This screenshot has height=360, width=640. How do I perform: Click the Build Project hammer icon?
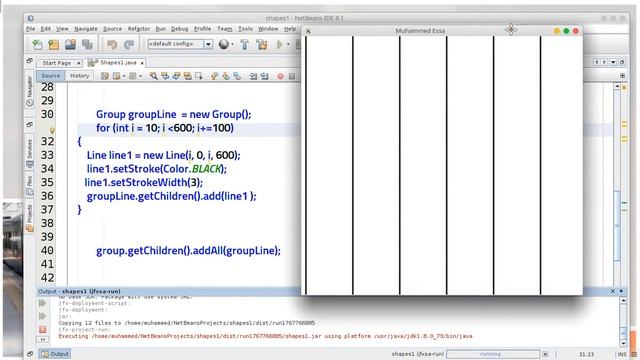point(244,44)
